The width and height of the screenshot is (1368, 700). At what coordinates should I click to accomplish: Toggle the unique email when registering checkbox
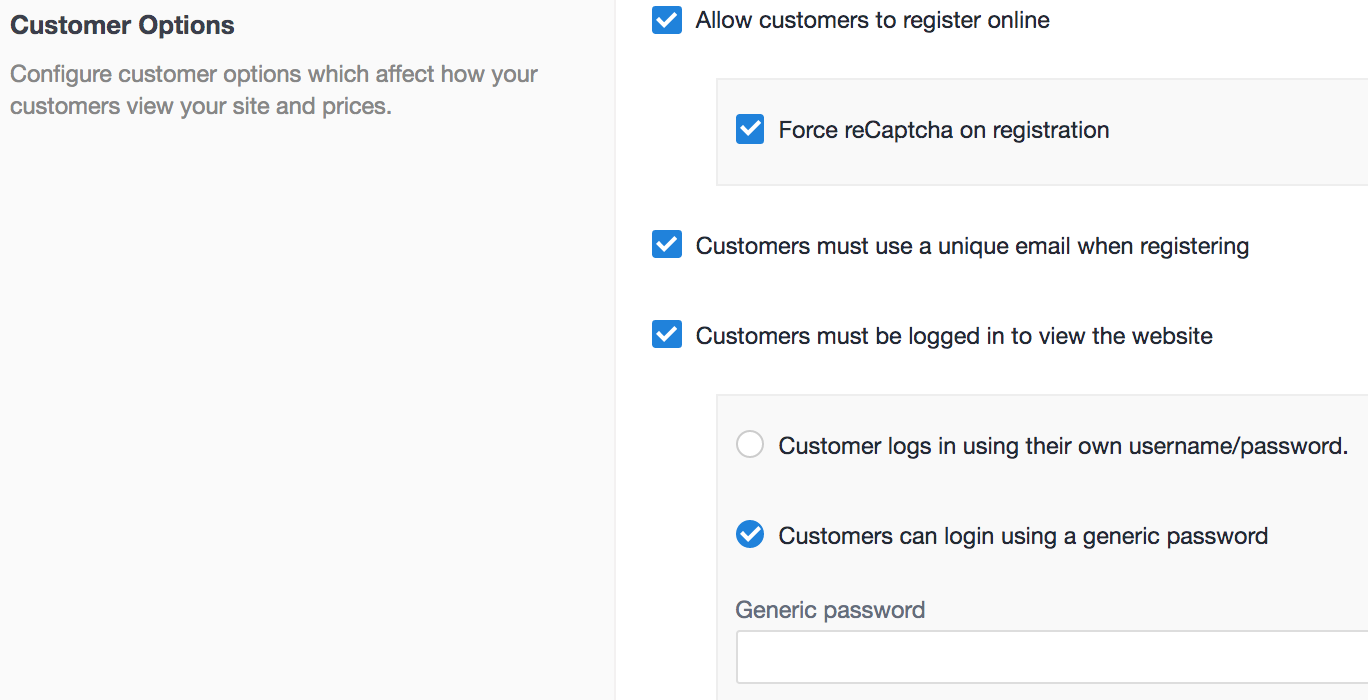(x=667, y=245)
